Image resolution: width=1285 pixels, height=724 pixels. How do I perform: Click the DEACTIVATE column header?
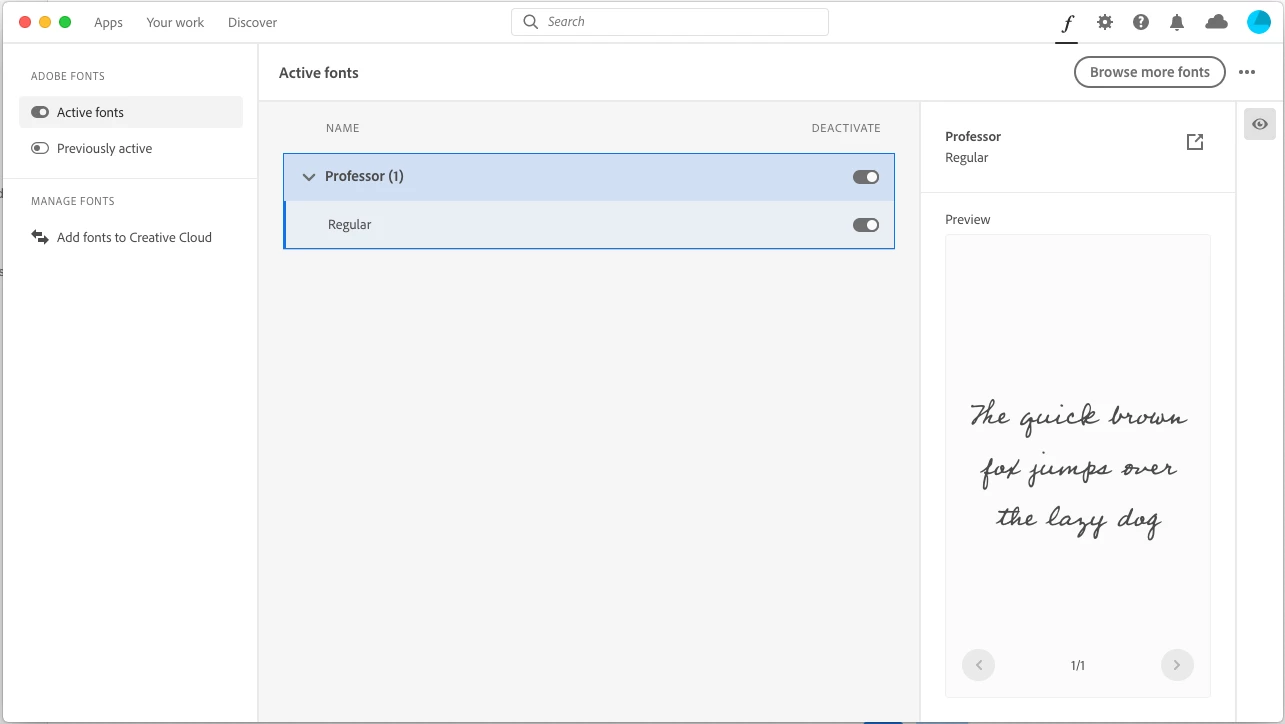[x=846, y=128]
